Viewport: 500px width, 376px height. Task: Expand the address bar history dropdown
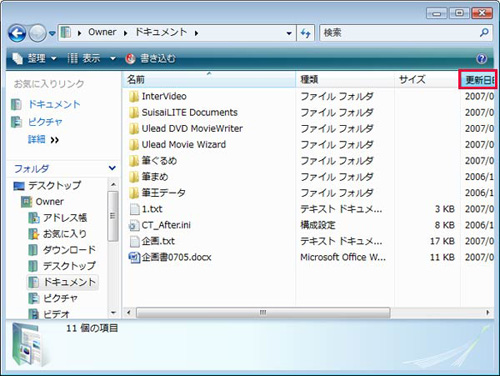coord(289,33)
